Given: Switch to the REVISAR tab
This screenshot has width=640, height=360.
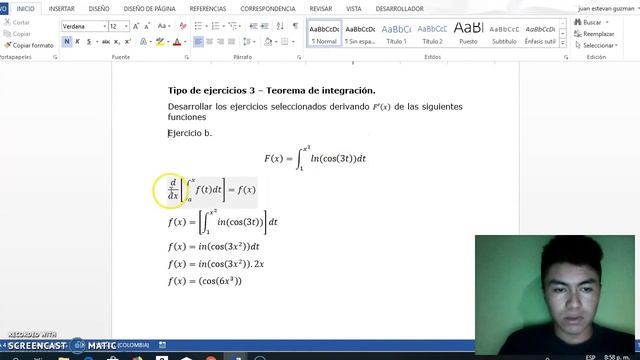Looking at the screenshot, I should pos(321,9).
